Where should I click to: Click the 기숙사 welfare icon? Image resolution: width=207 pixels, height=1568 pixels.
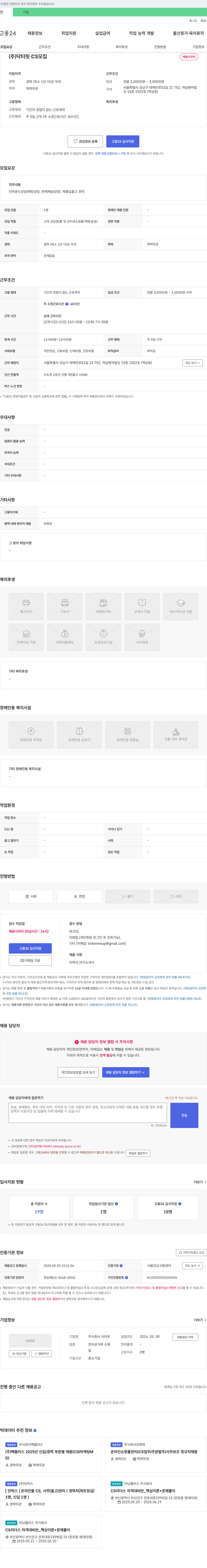pos(64,607)
